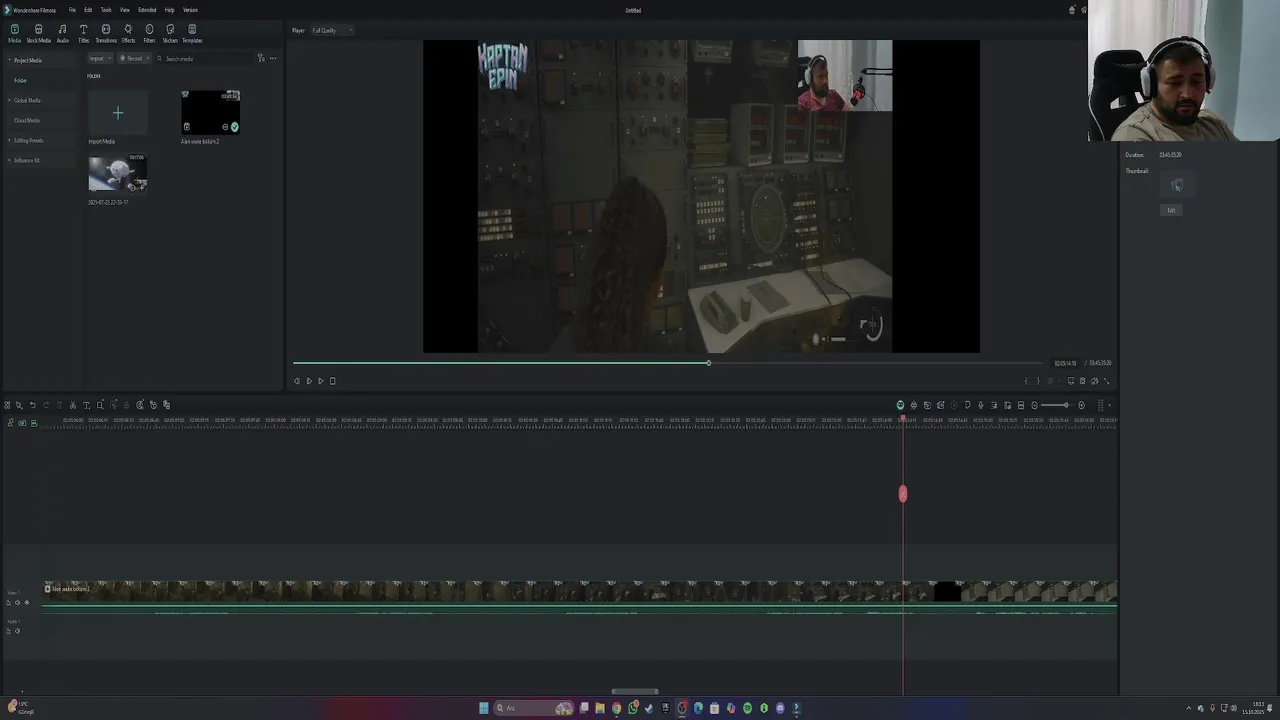Open the WhatsApp taskbar icon

633,708
